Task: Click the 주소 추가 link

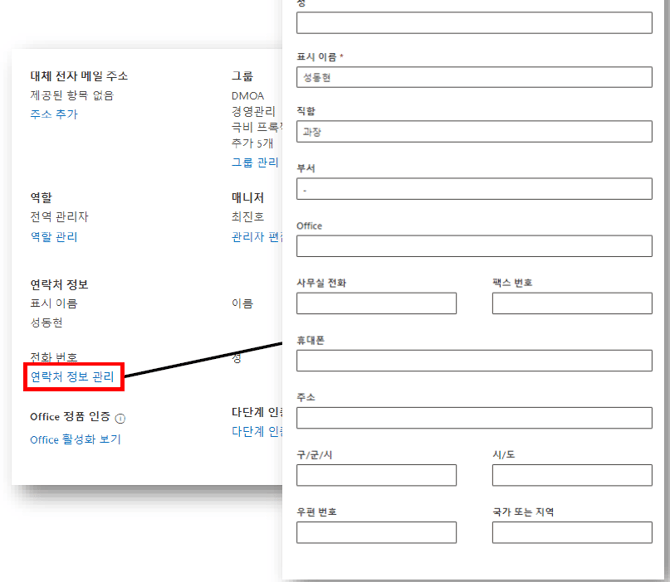Action: (53, 114)
